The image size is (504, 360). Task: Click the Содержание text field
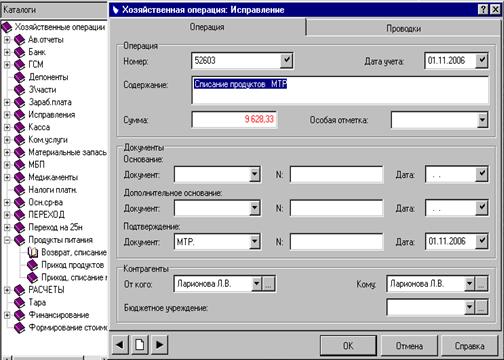click(340, 90)
